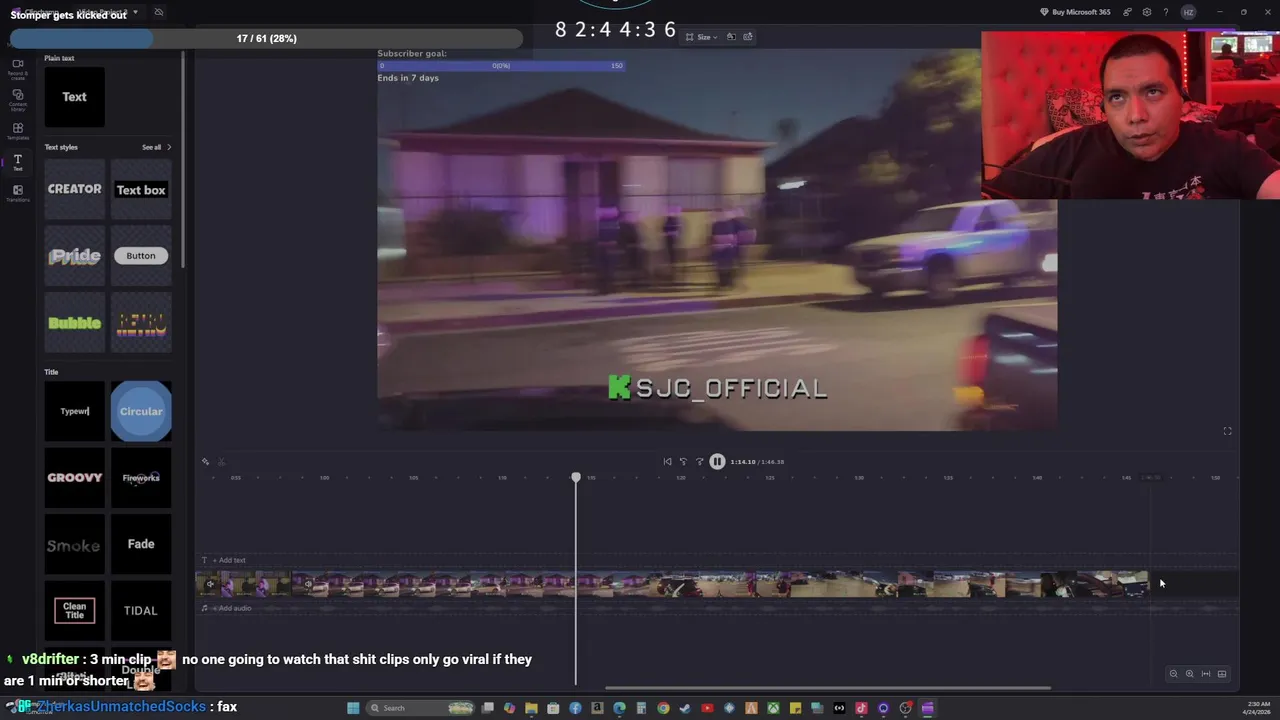The image size is (1280, 720).
Task: Pick the Fireworks title
Action: (141, 478)
